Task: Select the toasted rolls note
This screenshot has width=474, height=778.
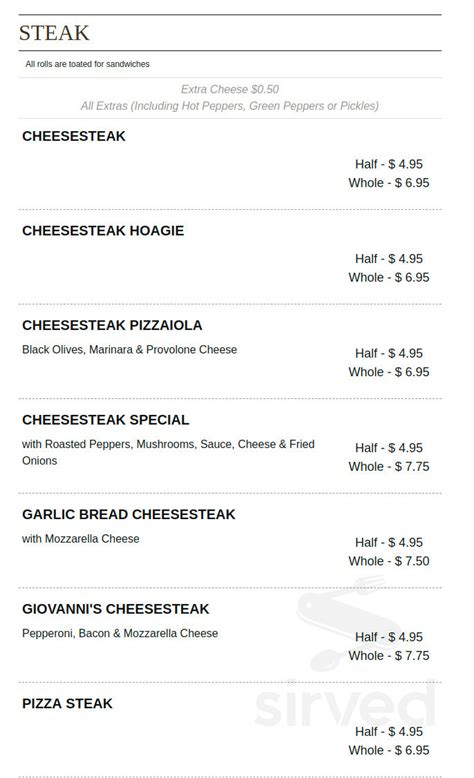Action: (87, 64)
